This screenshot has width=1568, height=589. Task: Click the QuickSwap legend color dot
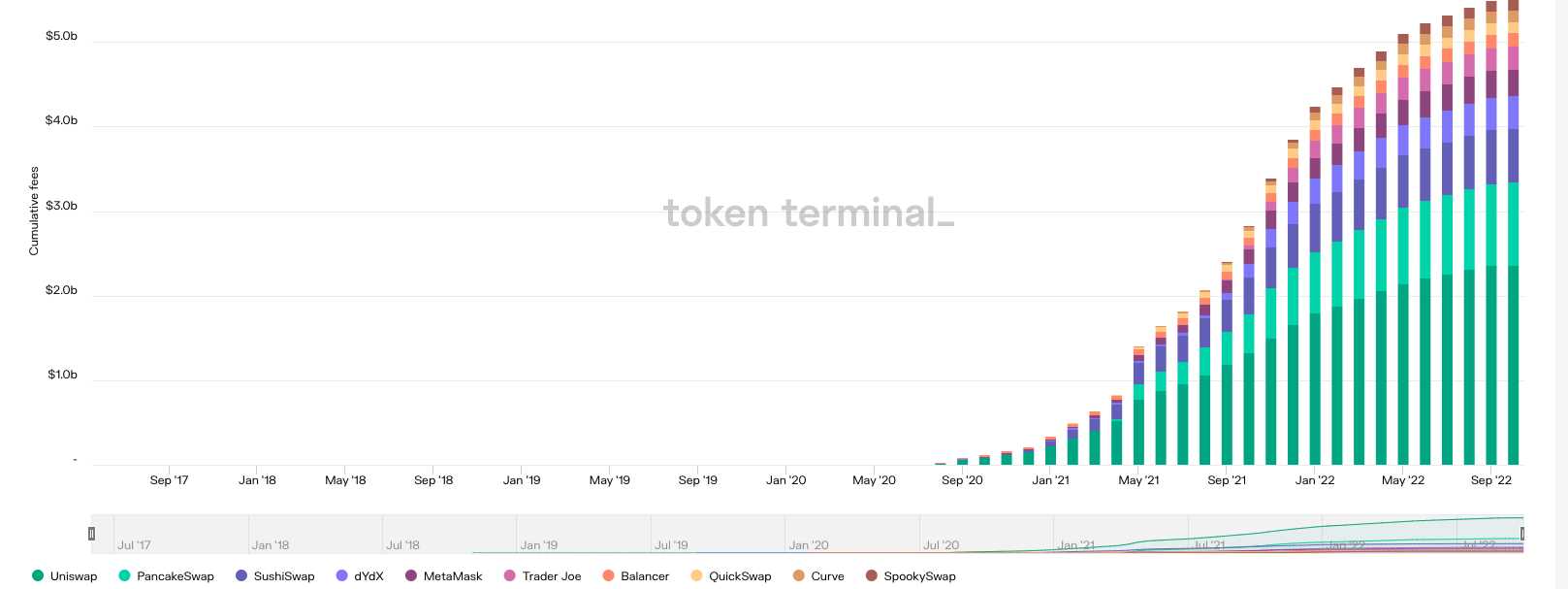click(x=696, y=576)
